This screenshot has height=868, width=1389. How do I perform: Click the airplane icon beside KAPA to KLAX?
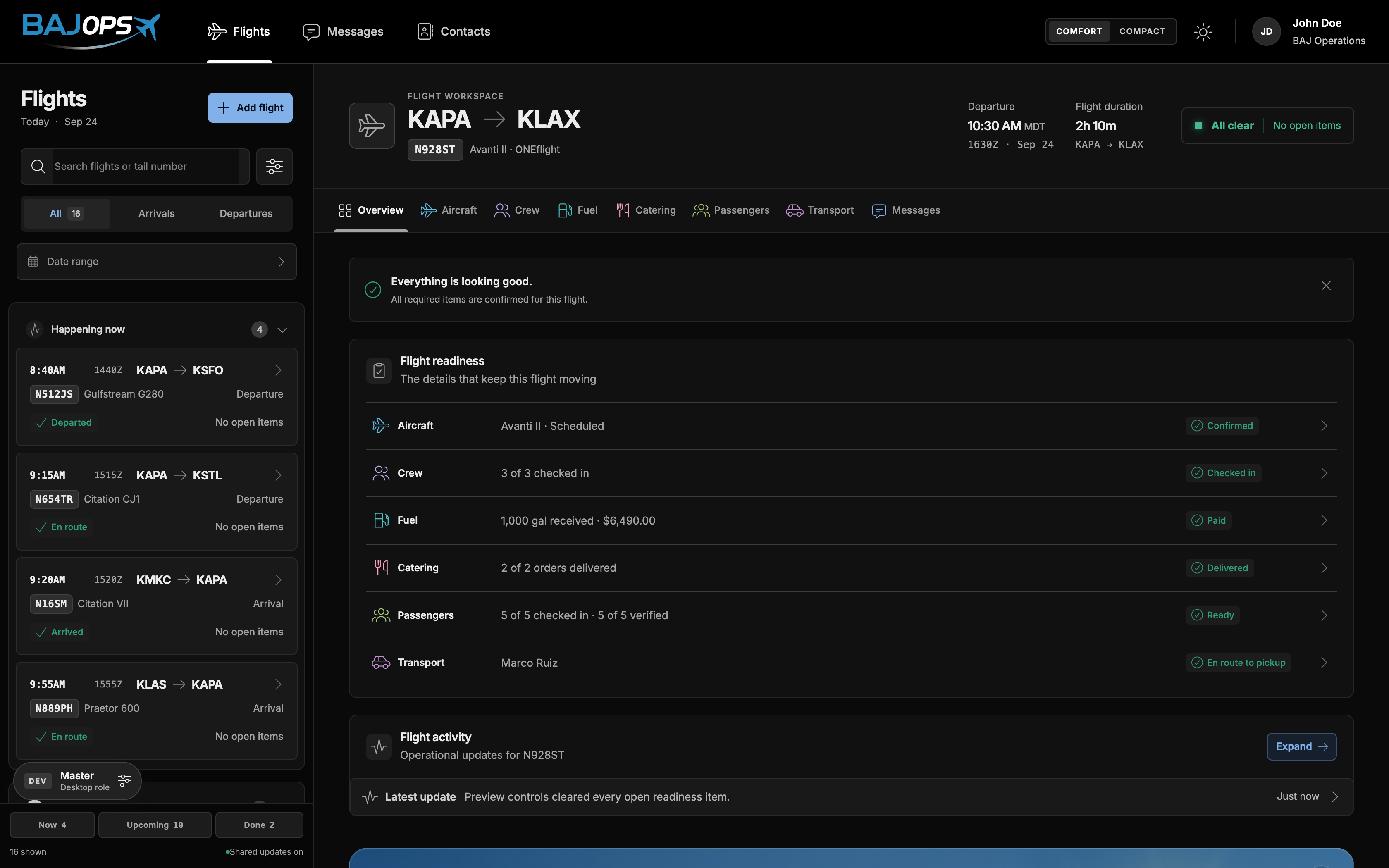(x=372, y=126)
